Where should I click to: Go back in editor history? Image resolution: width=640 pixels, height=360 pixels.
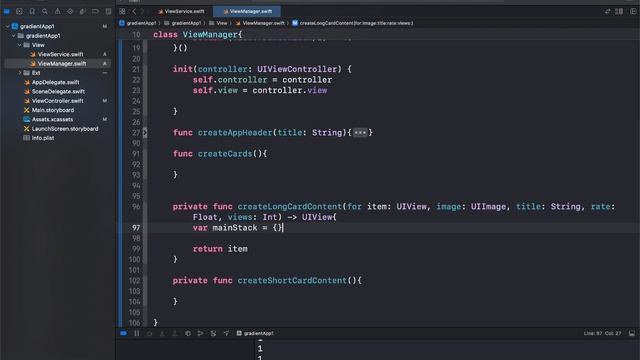tap(134, 11)
